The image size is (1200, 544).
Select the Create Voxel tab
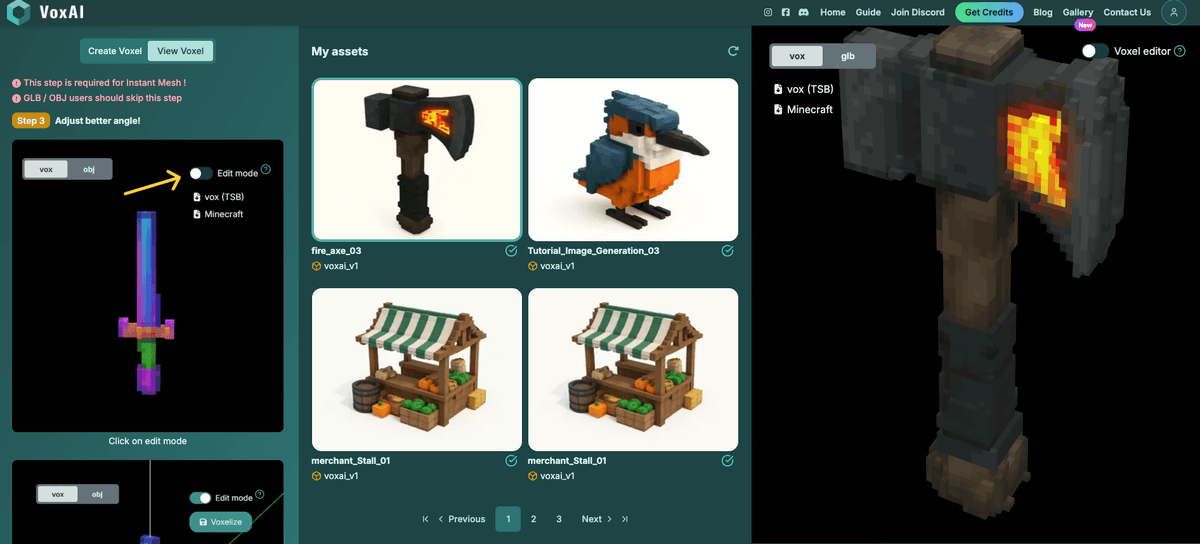(115, 51)
